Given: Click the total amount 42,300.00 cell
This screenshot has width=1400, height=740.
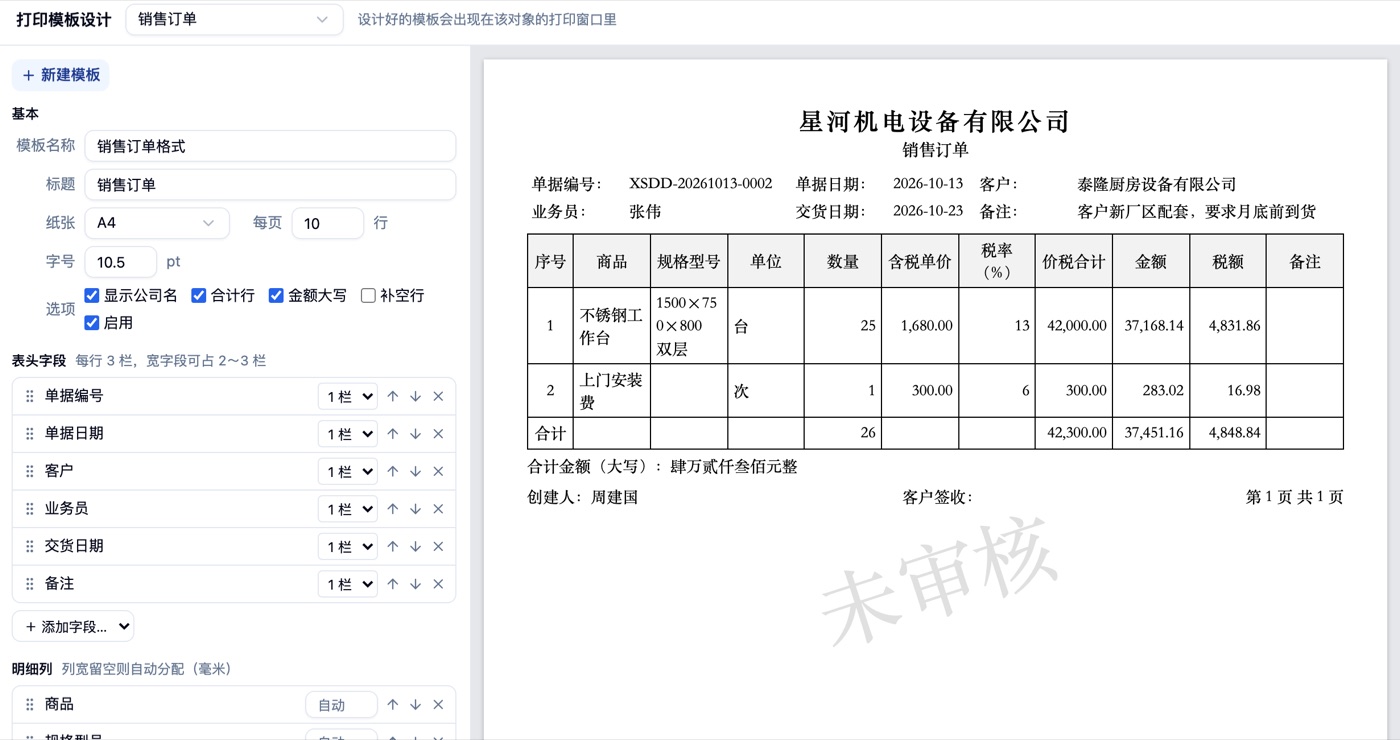Looking at the screenshot, I should click(1073, 433).
